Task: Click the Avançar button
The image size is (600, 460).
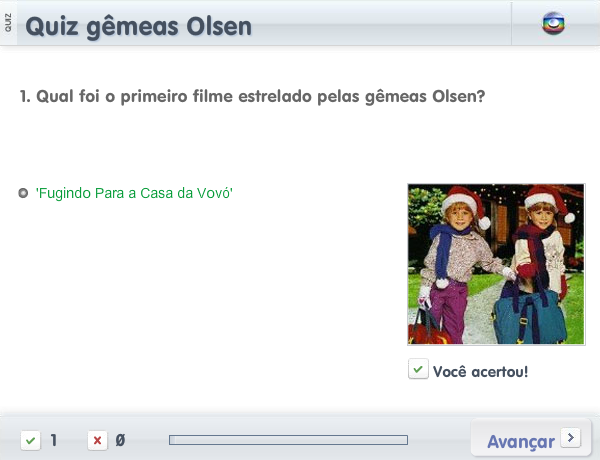Action: click(x=531, y=439)
